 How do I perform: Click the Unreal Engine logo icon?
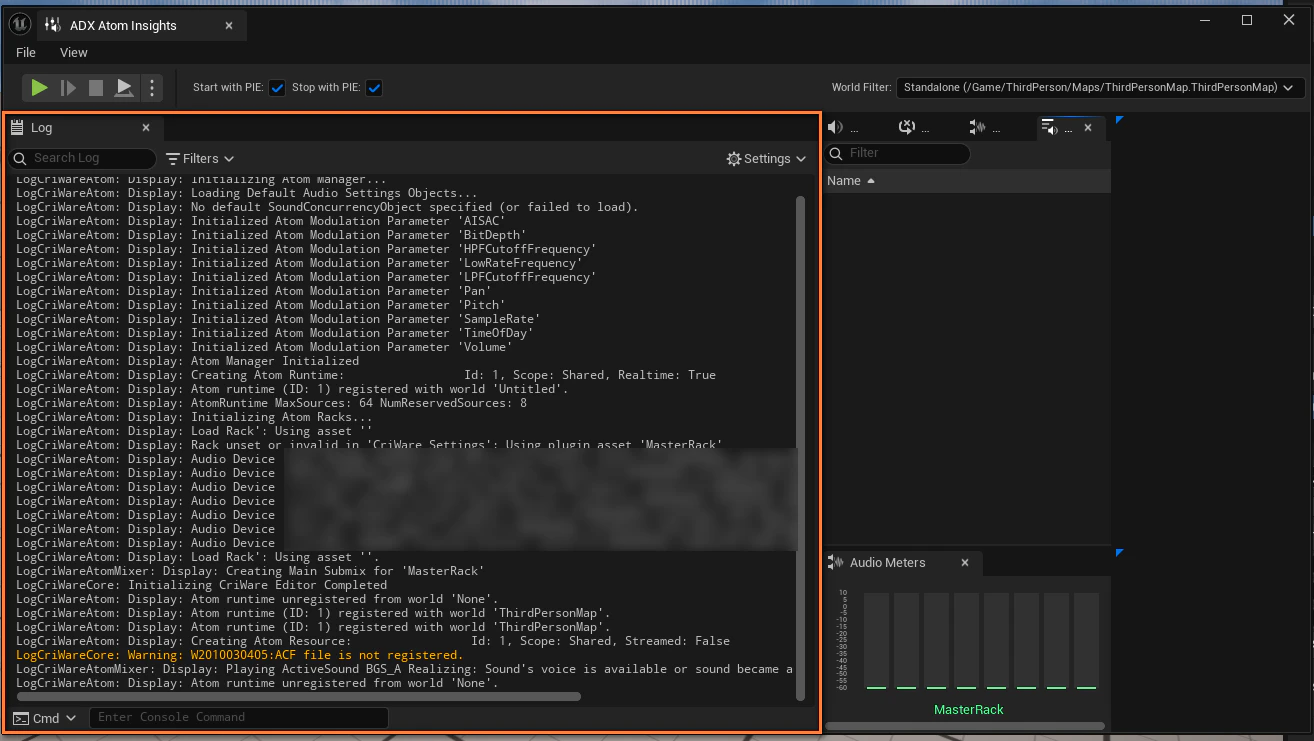coord(19,24)
